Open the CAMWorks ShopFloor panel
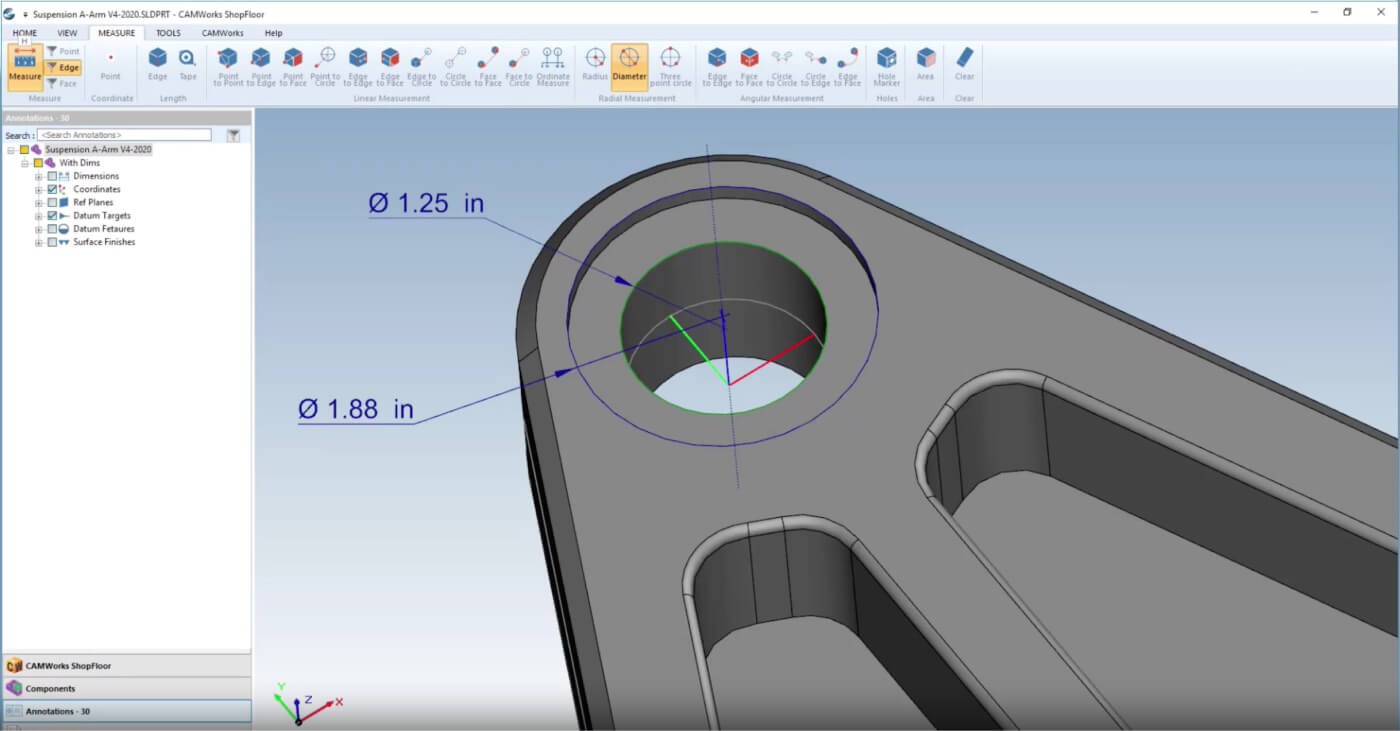 pyautogui.click(x=127, y=666)
